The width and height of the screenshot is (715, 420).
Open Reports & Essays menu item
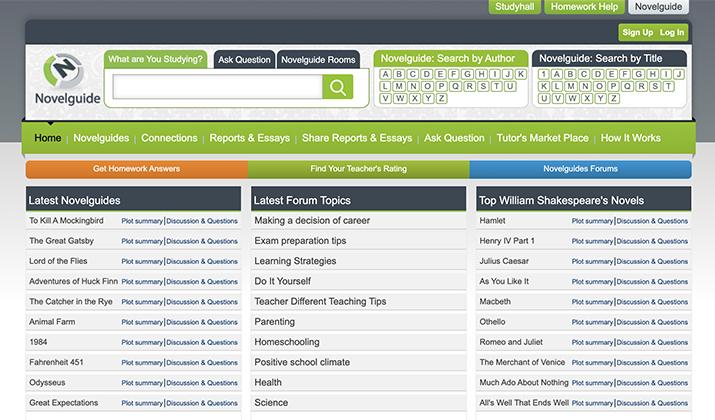(x=249, y=138)
